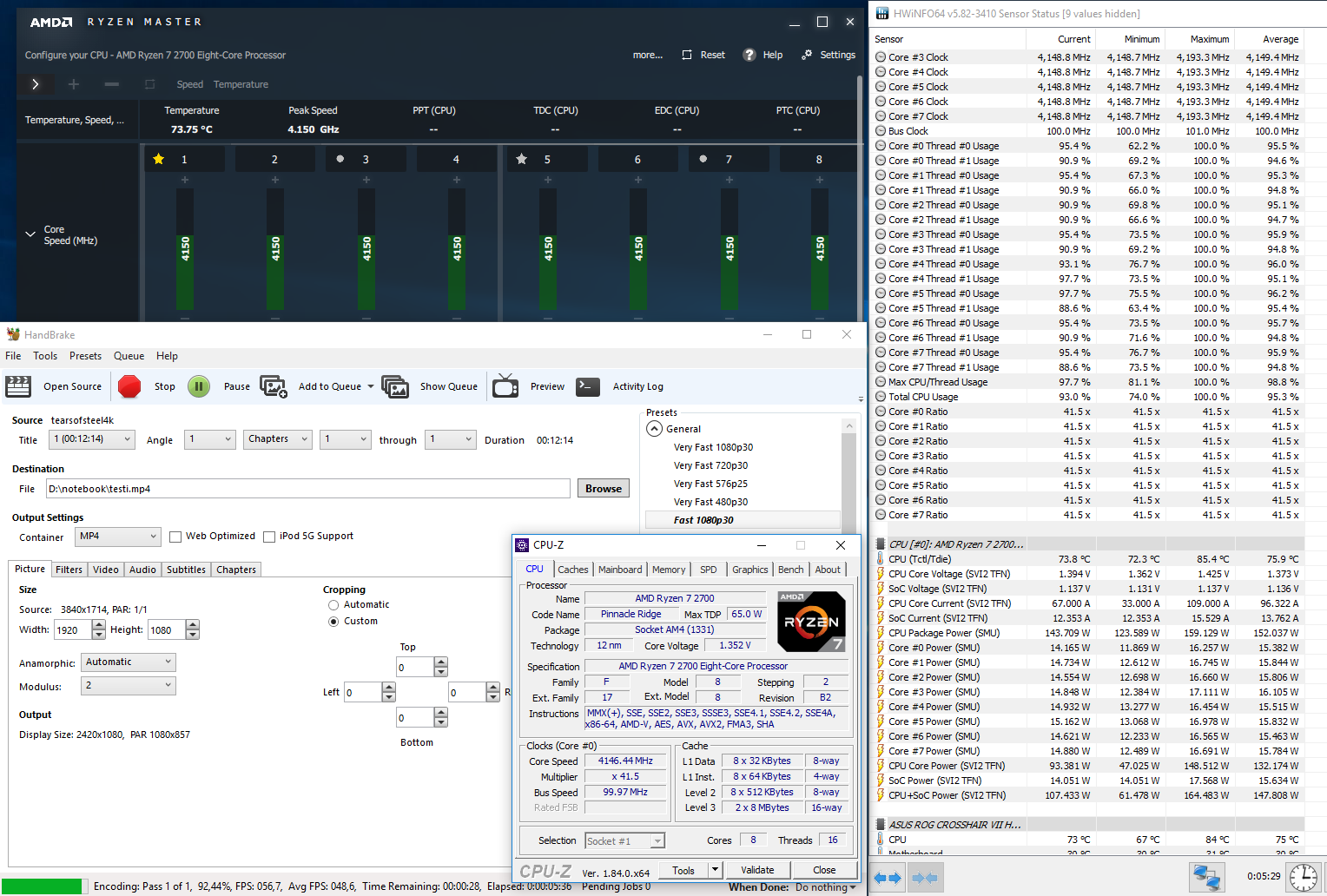Viewport: 1327px width, 896px height.
Task: Open the Container MP4 dropdown
Action: tap(118, 537)
